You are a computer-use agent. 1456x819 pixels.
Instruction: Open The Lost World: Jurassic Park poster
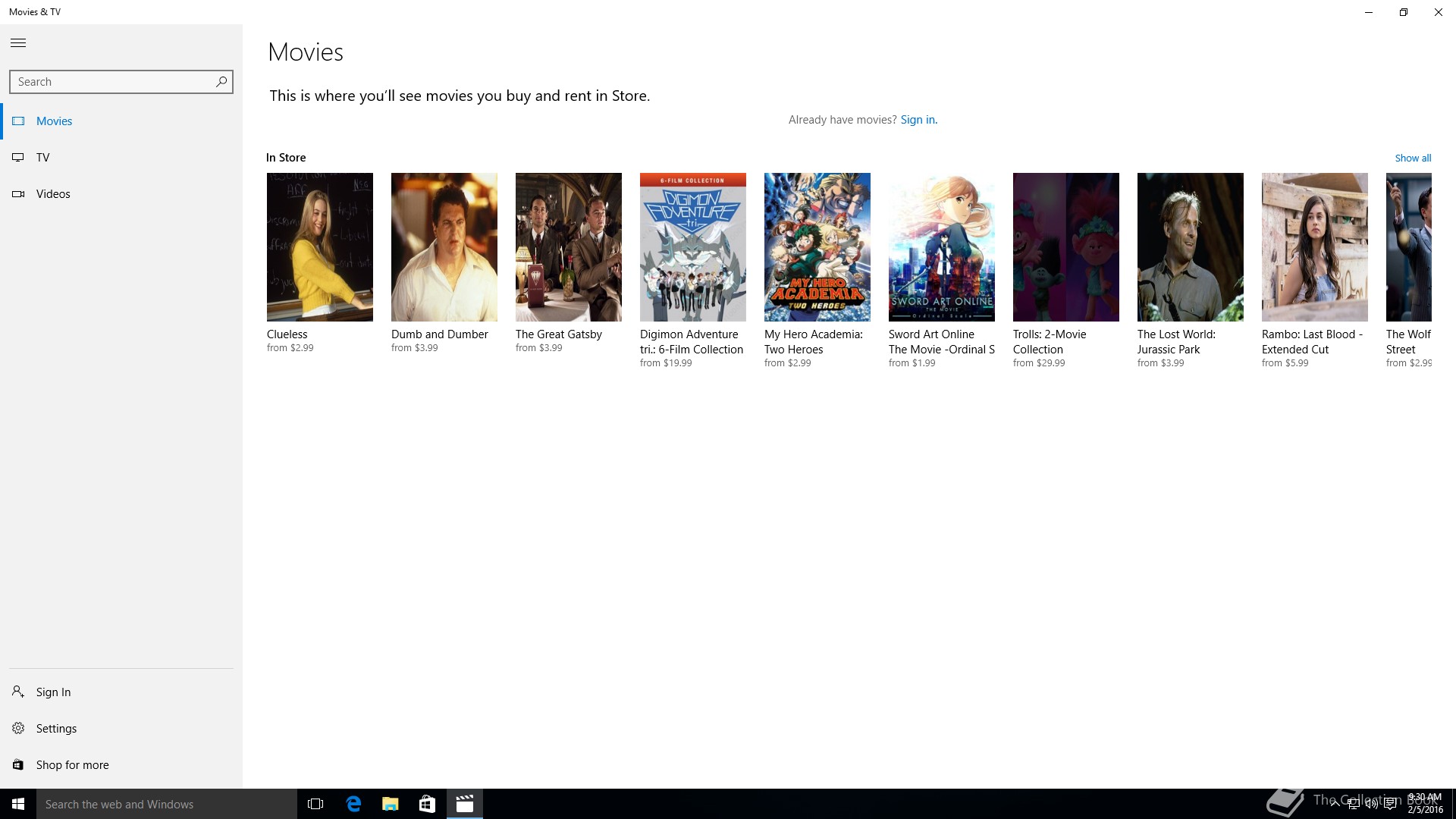pyautogui.click(x=1191, y=247)
